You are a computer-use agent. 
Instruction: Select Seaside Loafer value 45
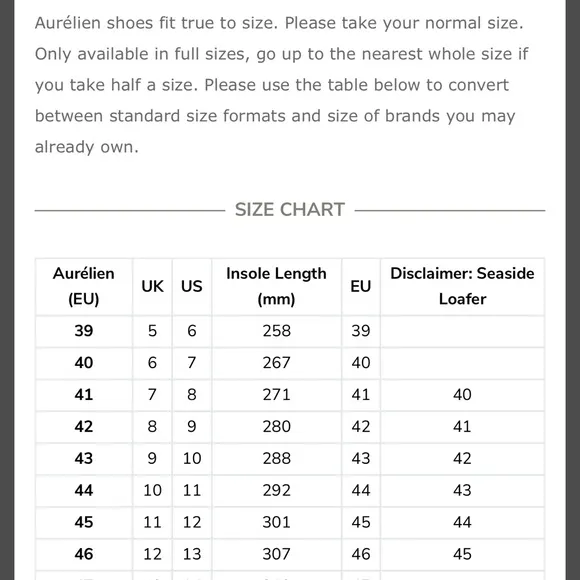point(462,554)
